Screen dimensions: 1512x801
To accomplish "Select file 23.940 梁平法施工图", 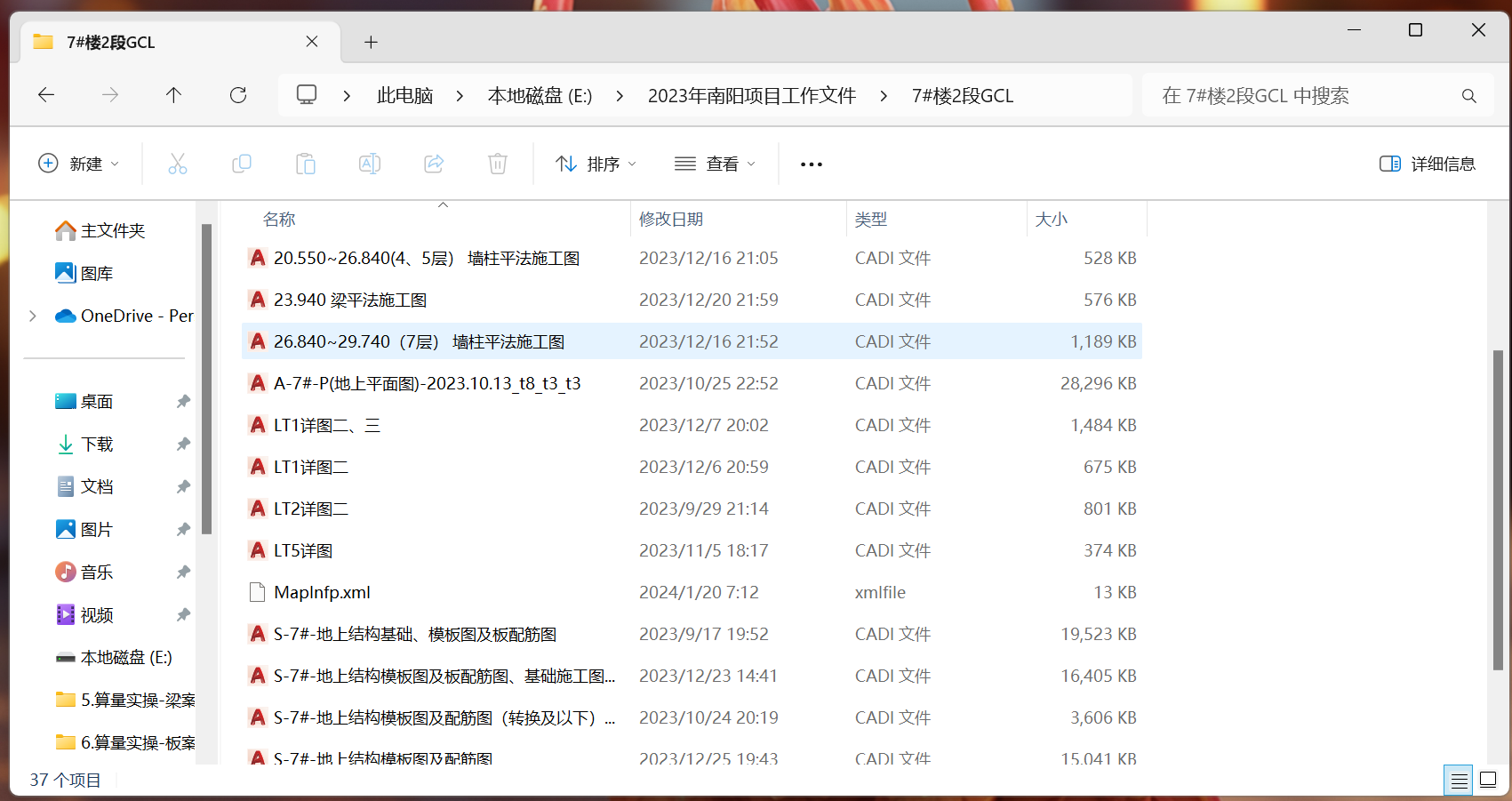I will (x=692, y=300).
